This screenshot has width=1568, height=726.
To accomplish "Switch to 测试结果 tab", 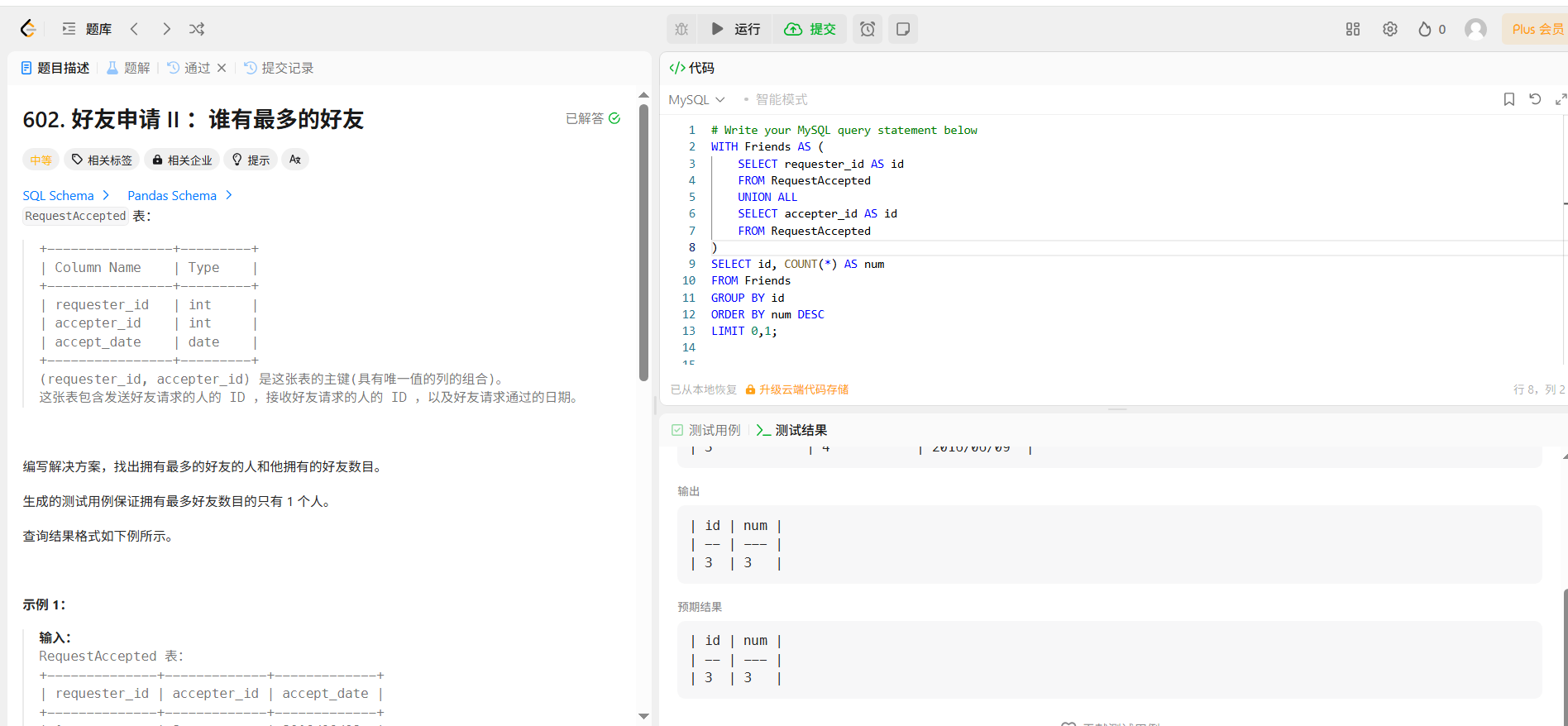I will pyautogui.click(x=791, y=430).
